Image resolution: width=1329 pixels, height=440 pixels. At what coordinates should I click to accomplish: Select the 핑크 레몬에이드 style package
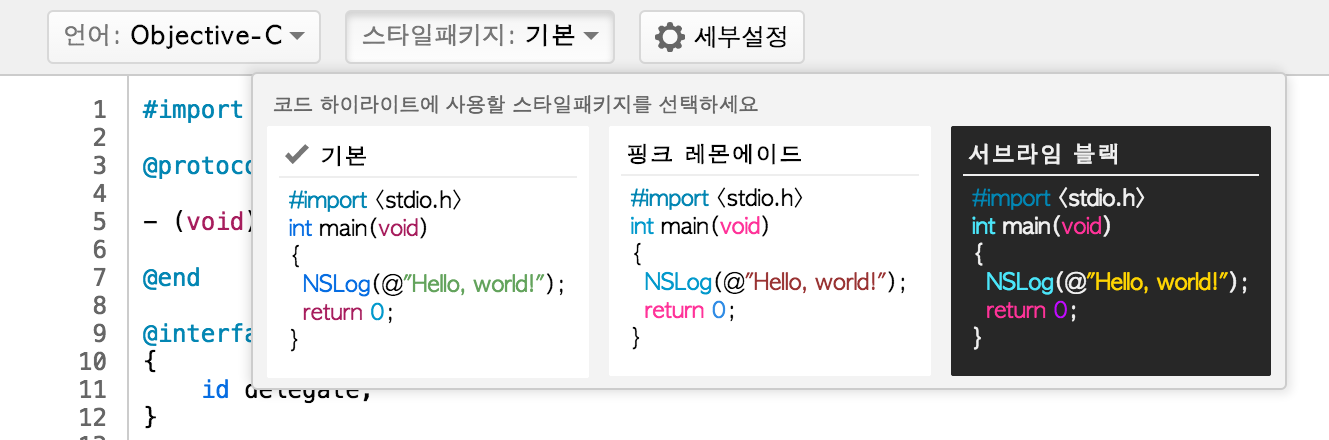tap(715, 155)
